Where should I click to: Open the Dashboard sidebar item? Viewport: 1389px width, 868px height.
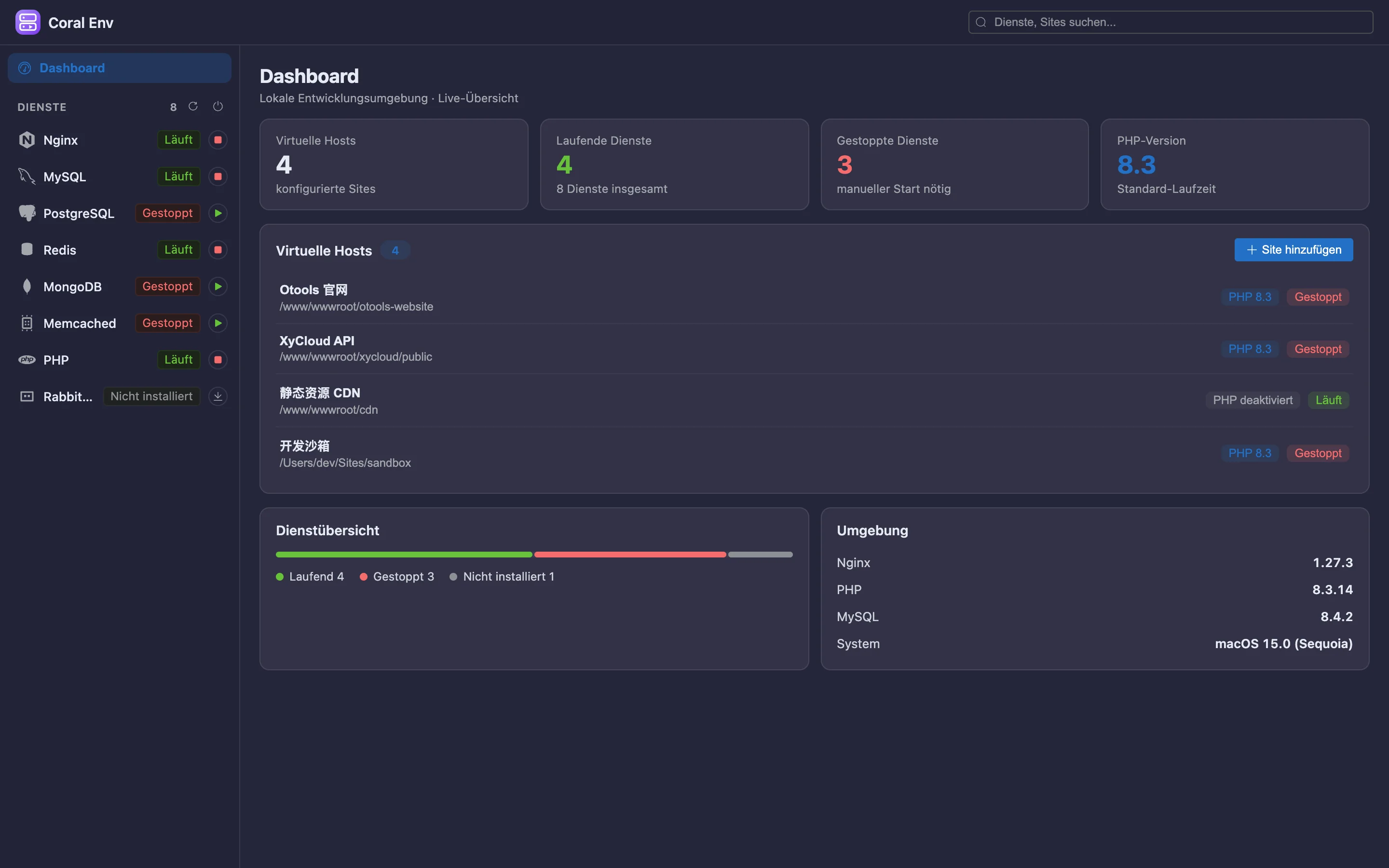120,68
